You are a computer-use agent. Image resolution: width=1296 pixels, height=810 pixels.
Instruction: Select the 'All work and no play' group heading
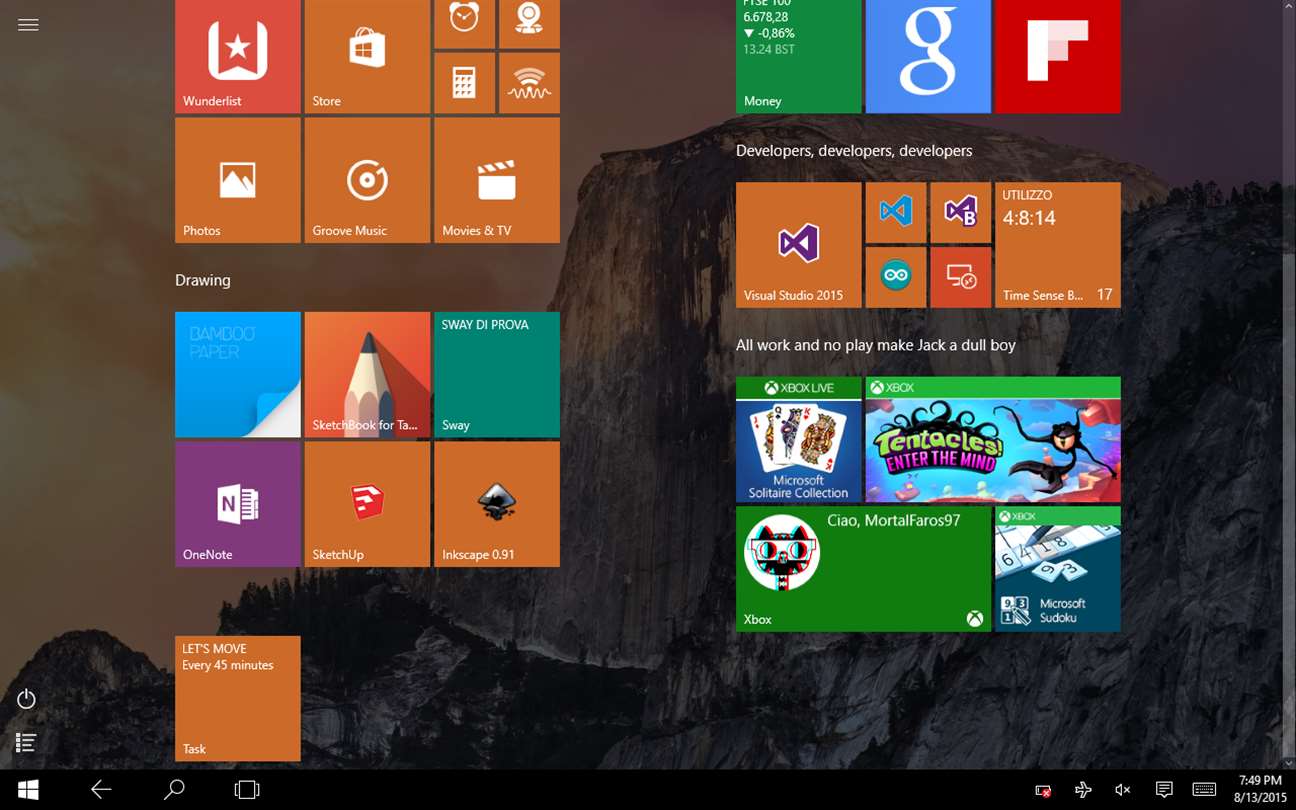pos(876,345)
